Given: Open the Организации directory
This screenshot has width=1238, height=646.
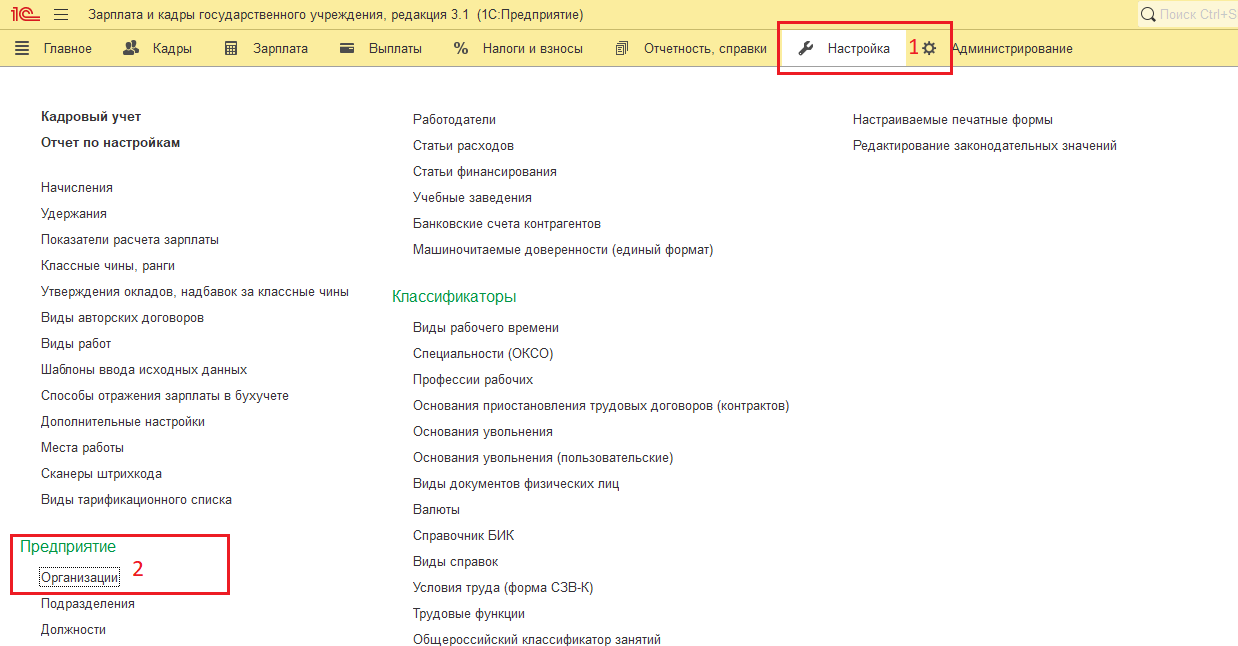Looking at the screenshot, I should coord(80,578).
